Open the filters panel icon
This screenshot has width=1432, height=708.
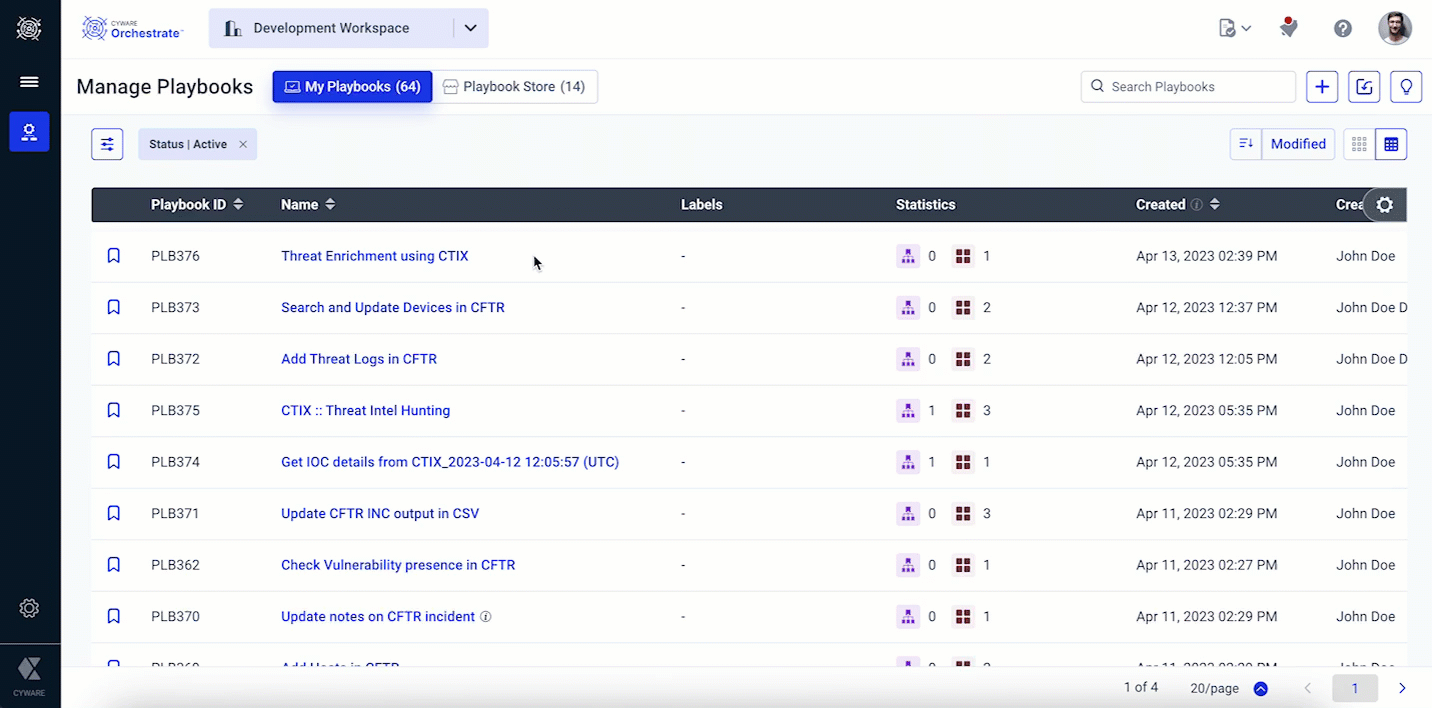[107, 144]
